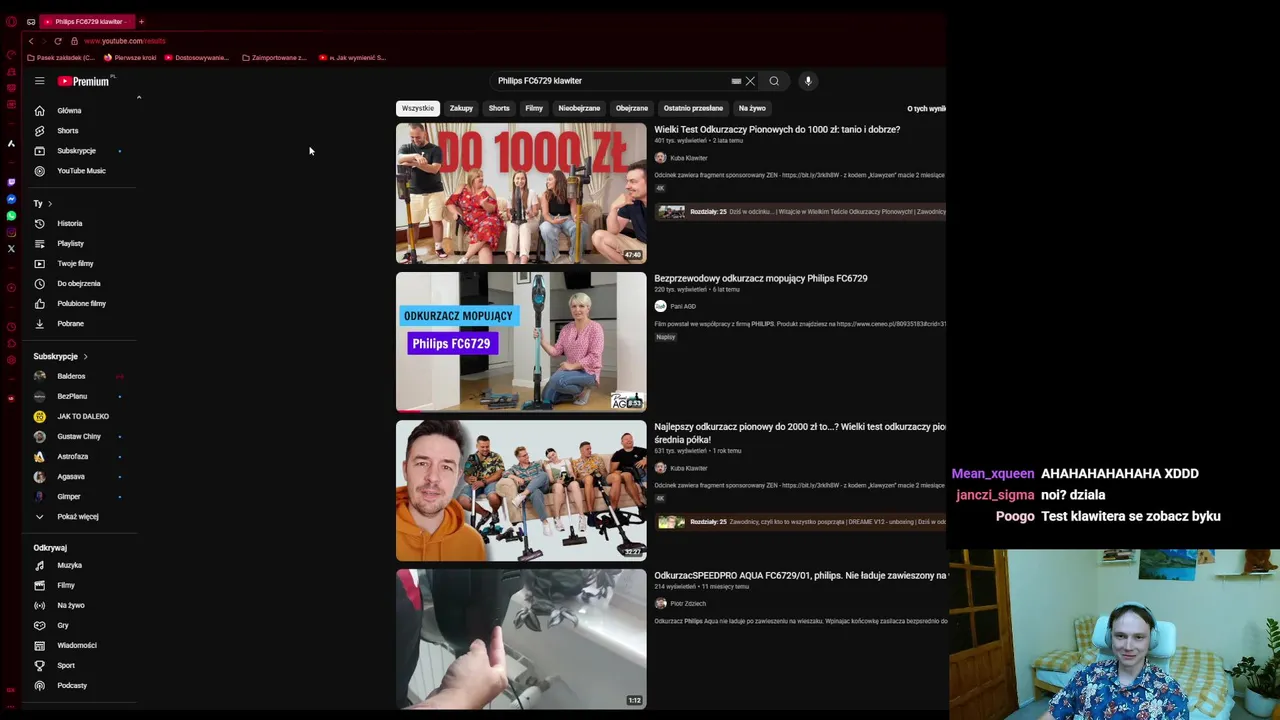Focus the YouTube search input field
Screen dimensions: 1280x720
tap(610, 81)
